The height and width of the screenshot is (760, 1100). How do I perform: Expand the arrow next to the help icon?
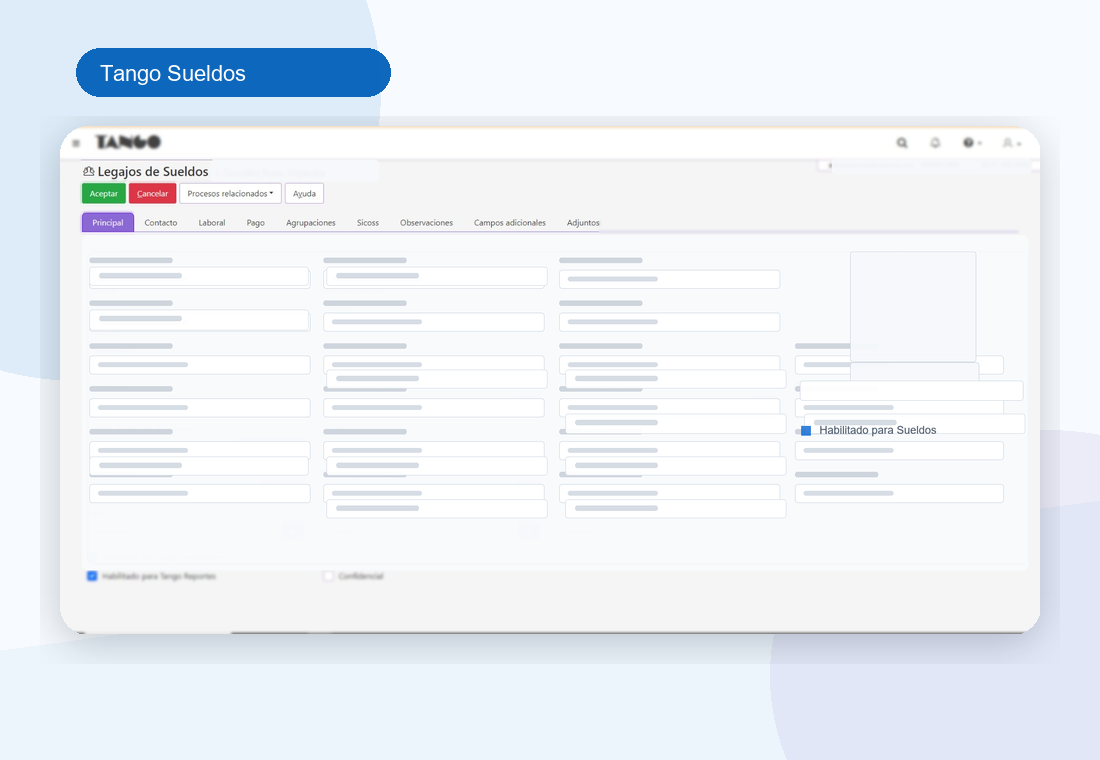coord(980,143)
